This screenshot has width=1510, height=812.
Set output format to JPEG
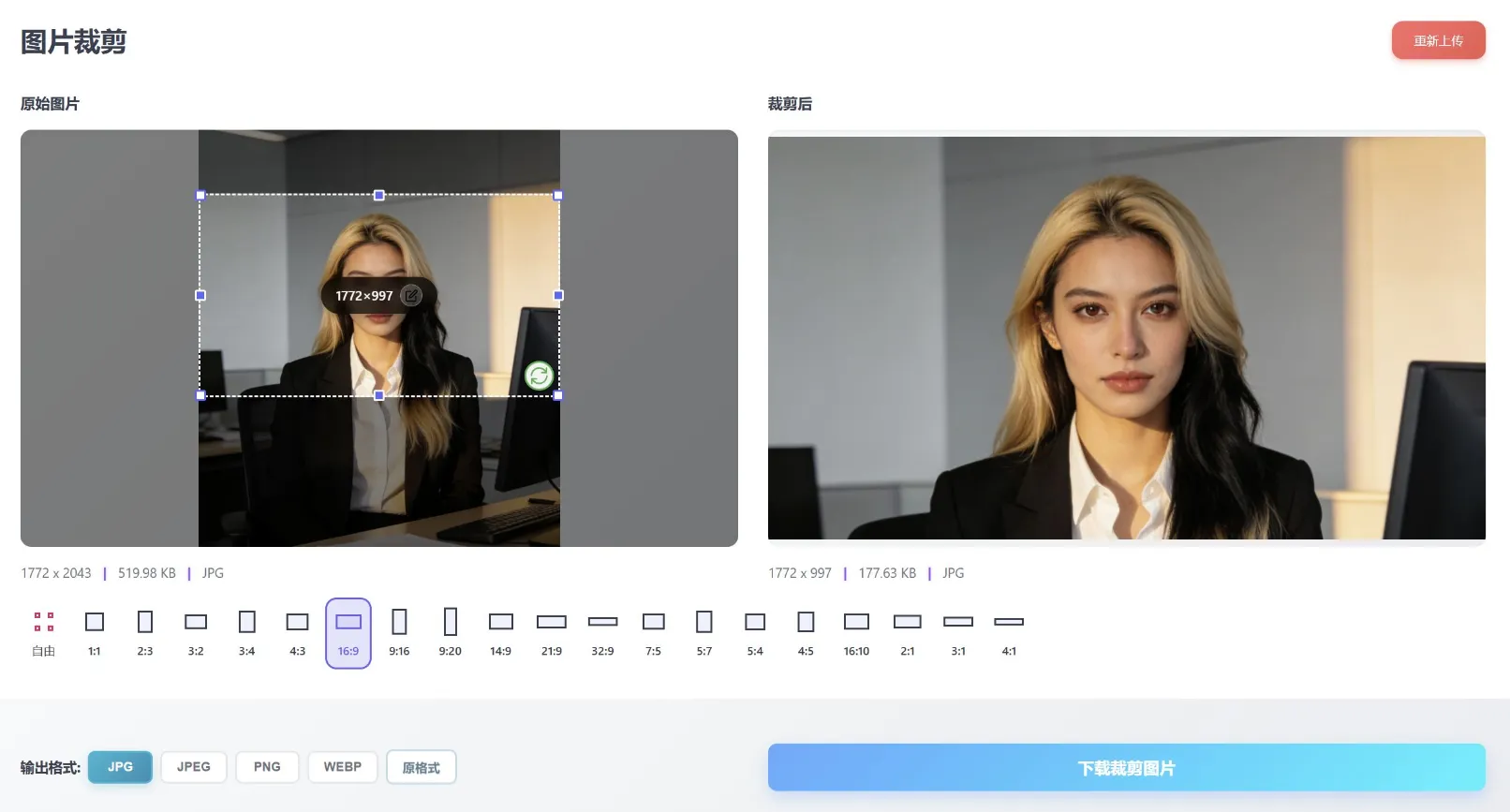coord(194,767)
